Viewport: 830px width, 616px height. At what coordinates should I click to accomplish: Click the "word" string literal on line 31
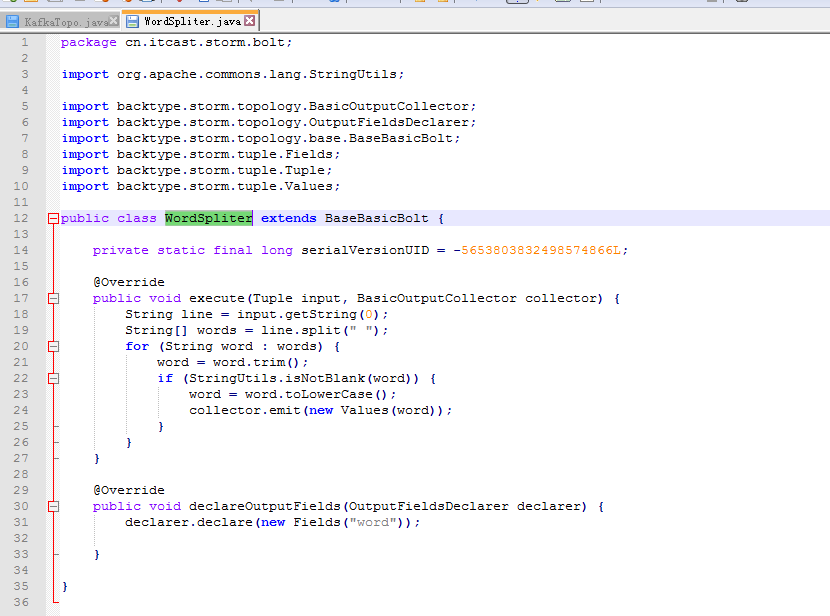373,522
